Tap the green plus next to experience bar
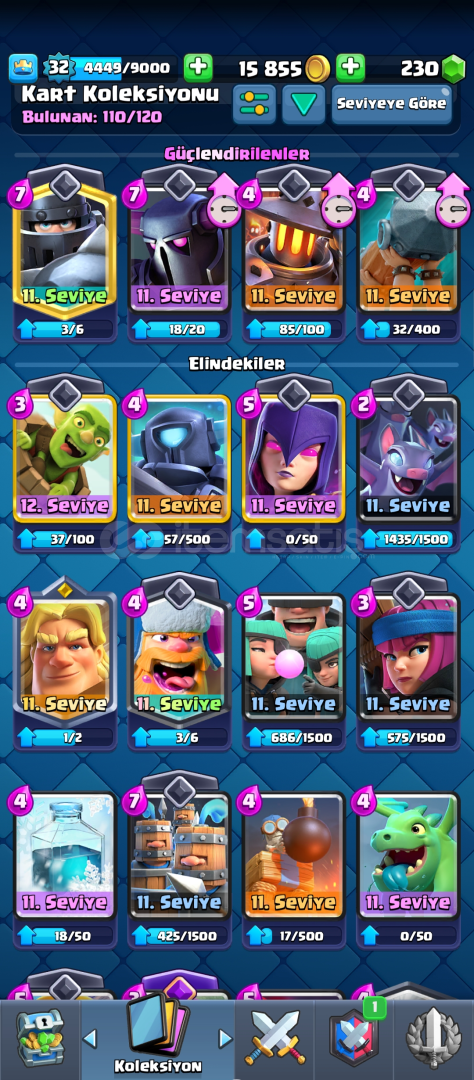 198,68
